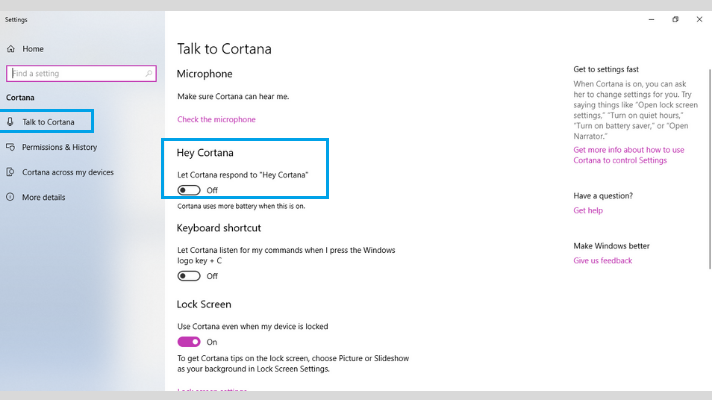The width and height of the screenshot is (712, 400).
Task: Open the Check the microphone link
Action: click(216, 119)
